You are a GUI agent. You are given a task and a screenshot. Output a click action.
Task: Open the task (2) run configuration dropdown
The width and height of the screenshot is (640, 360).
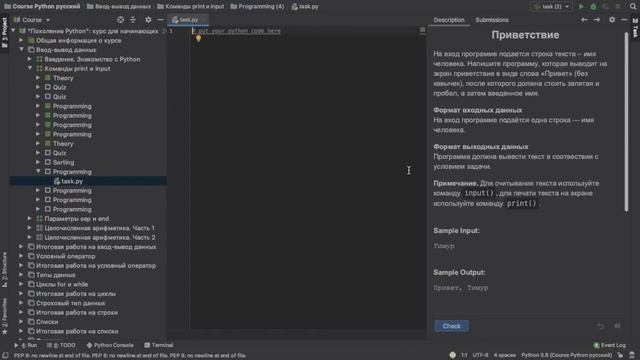(551, 7)
